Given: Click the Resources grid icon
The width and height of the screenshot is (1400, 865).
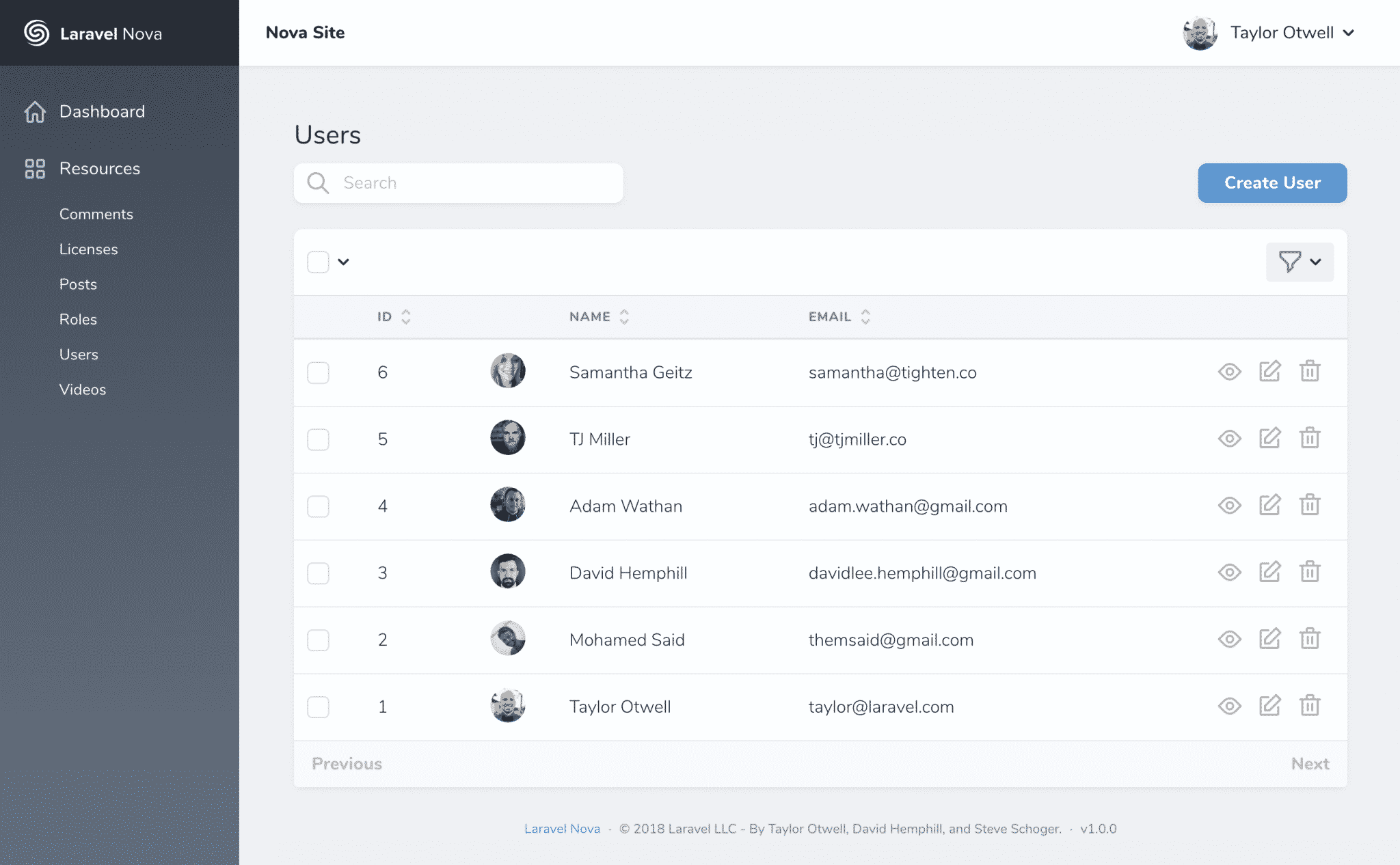Looking at the screenshot, I should point(35,169).
